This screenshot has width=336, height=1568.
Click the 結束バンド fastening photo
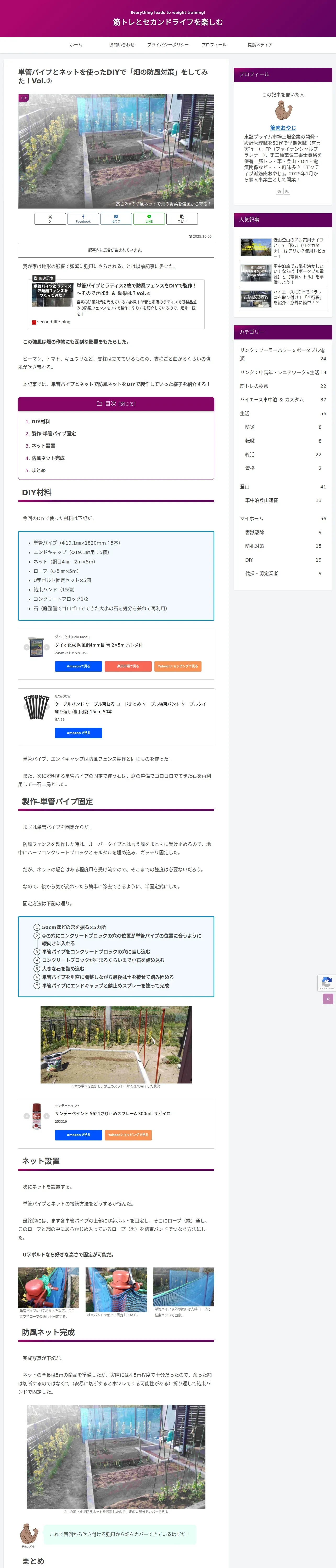pyautogui.click(x=116, y=1290)
